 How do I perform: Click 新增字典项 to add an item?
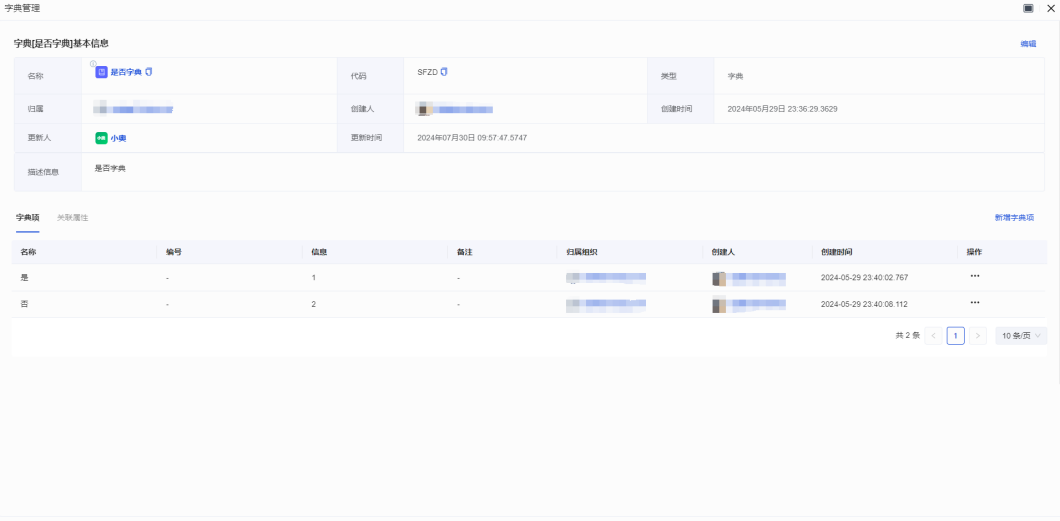pos(1014,217)
